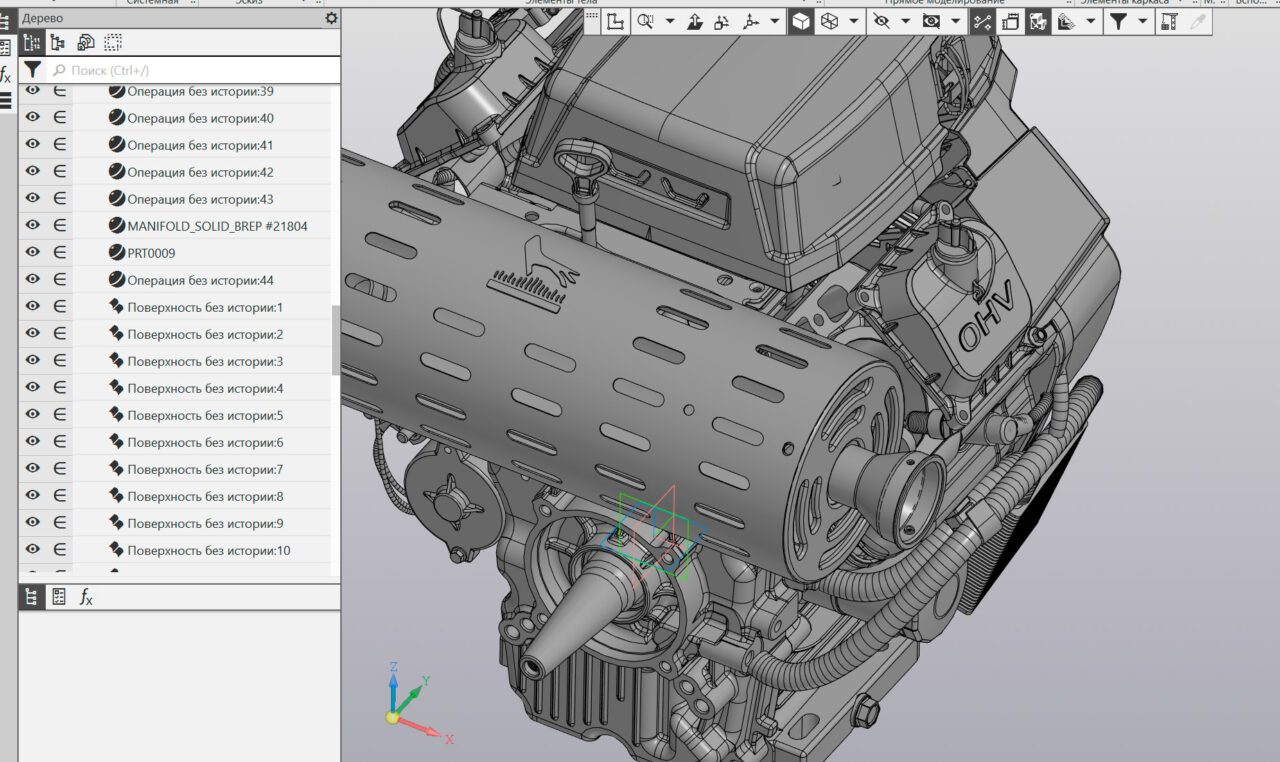Toggle the ∈ include icon for Операция без истории:40
The height and width of the screenshot is (762, 1280).
click(x=60, y=118)
